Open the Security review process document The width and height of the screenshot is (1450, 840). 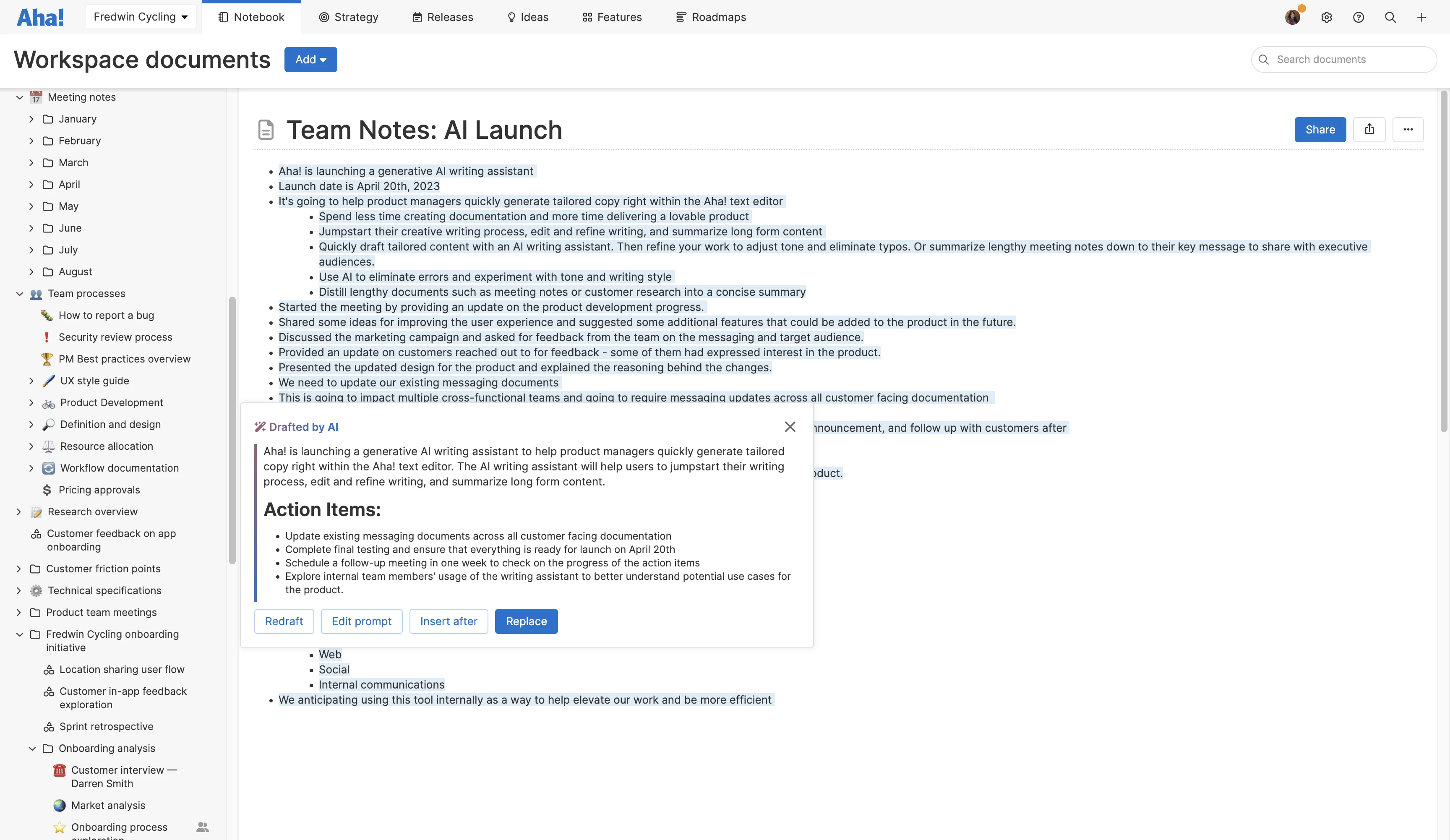coord(115,337)
